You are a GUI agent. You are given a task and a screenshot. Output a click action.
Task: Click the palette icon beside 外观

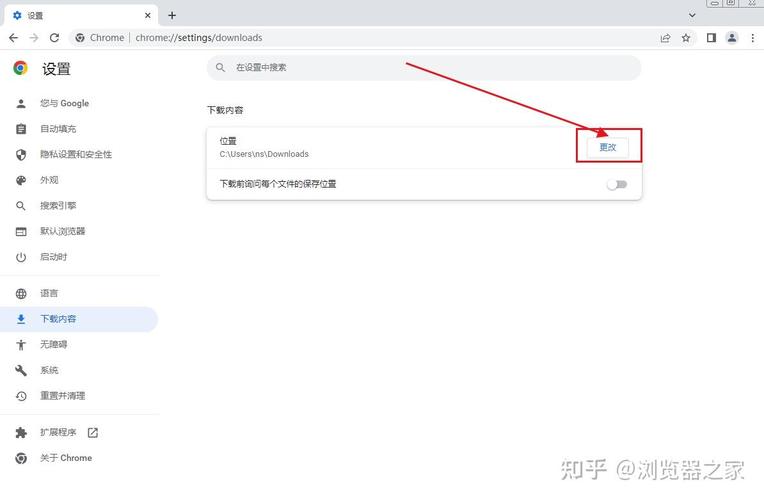click(21, 180)
